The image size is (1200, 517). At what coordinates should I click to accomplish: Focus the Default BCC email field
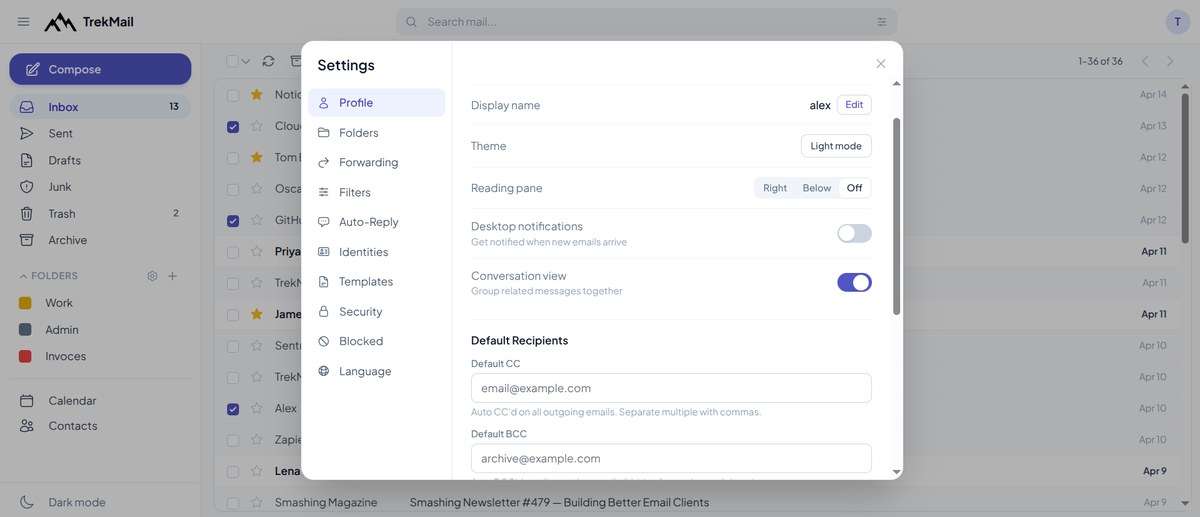(671, 458)
